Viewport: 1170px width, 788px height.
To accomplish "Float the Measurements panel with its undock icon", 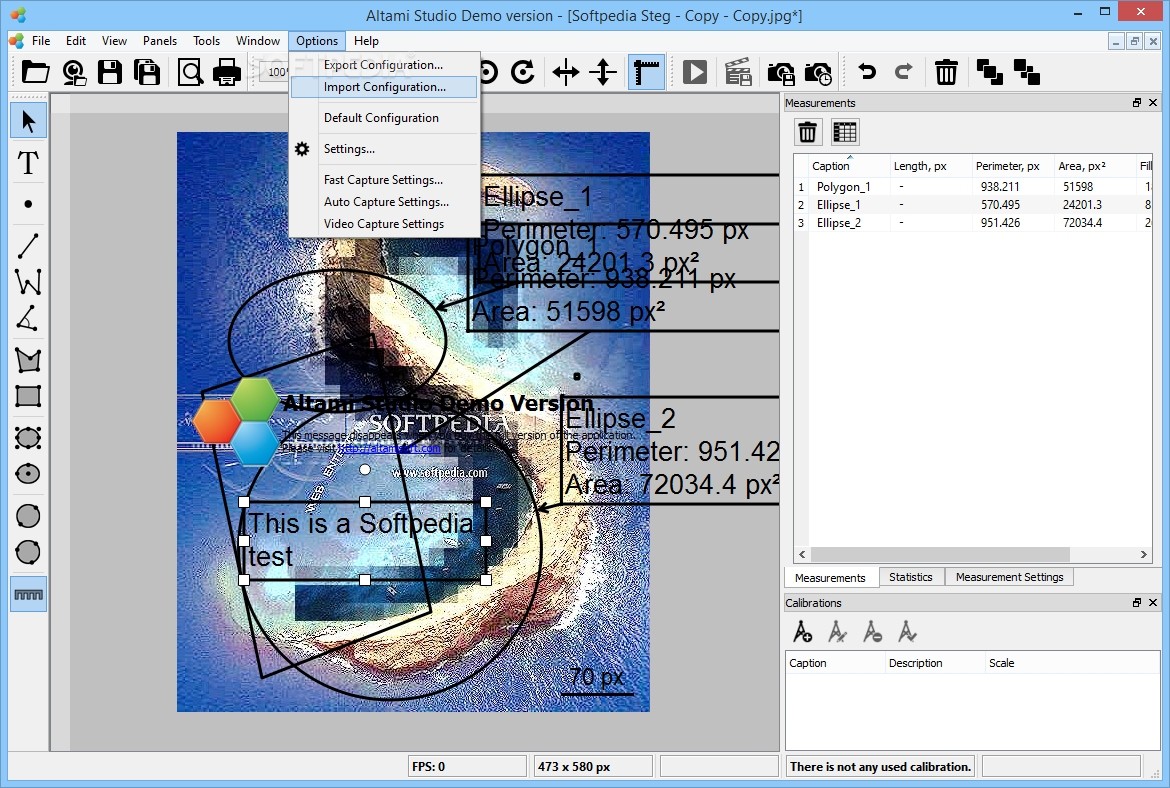I will 1136,103.
